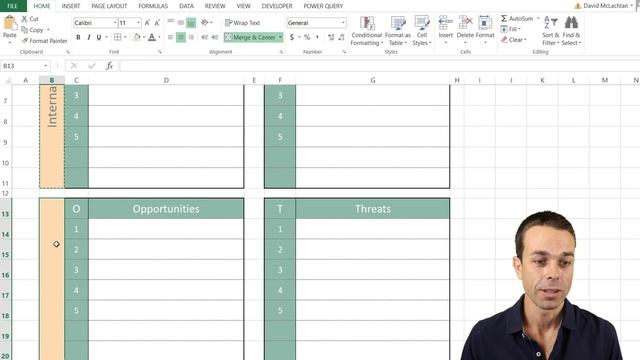Open Find & Select menu
Viewport: 640px width, 360px height.
[571, 31]
